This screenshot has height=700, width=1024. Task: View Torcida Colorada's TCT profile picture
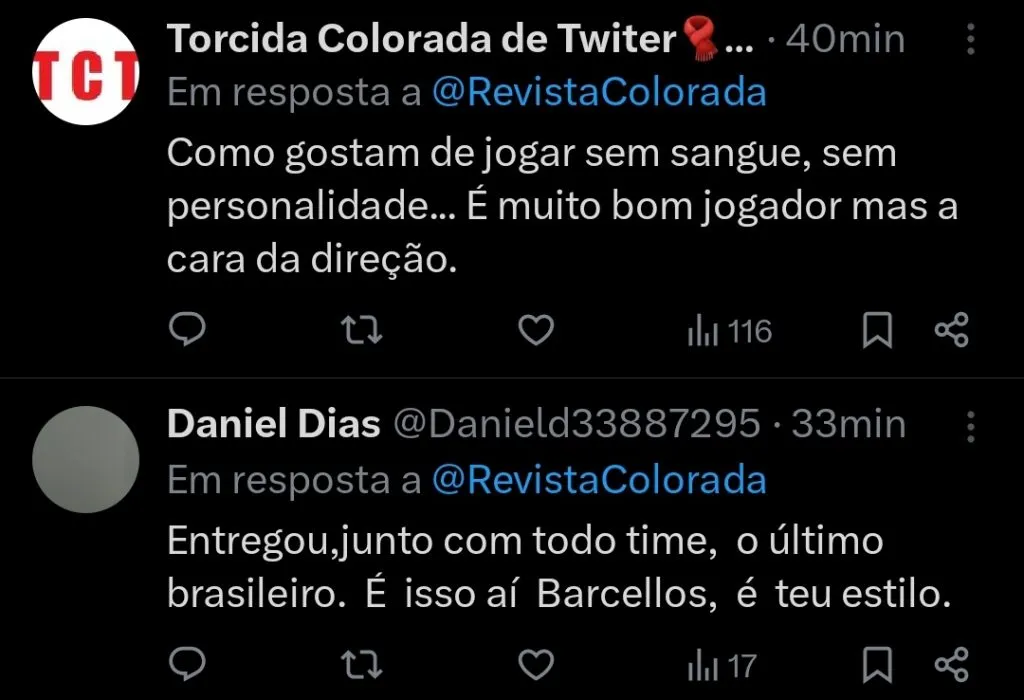(85, 70)
